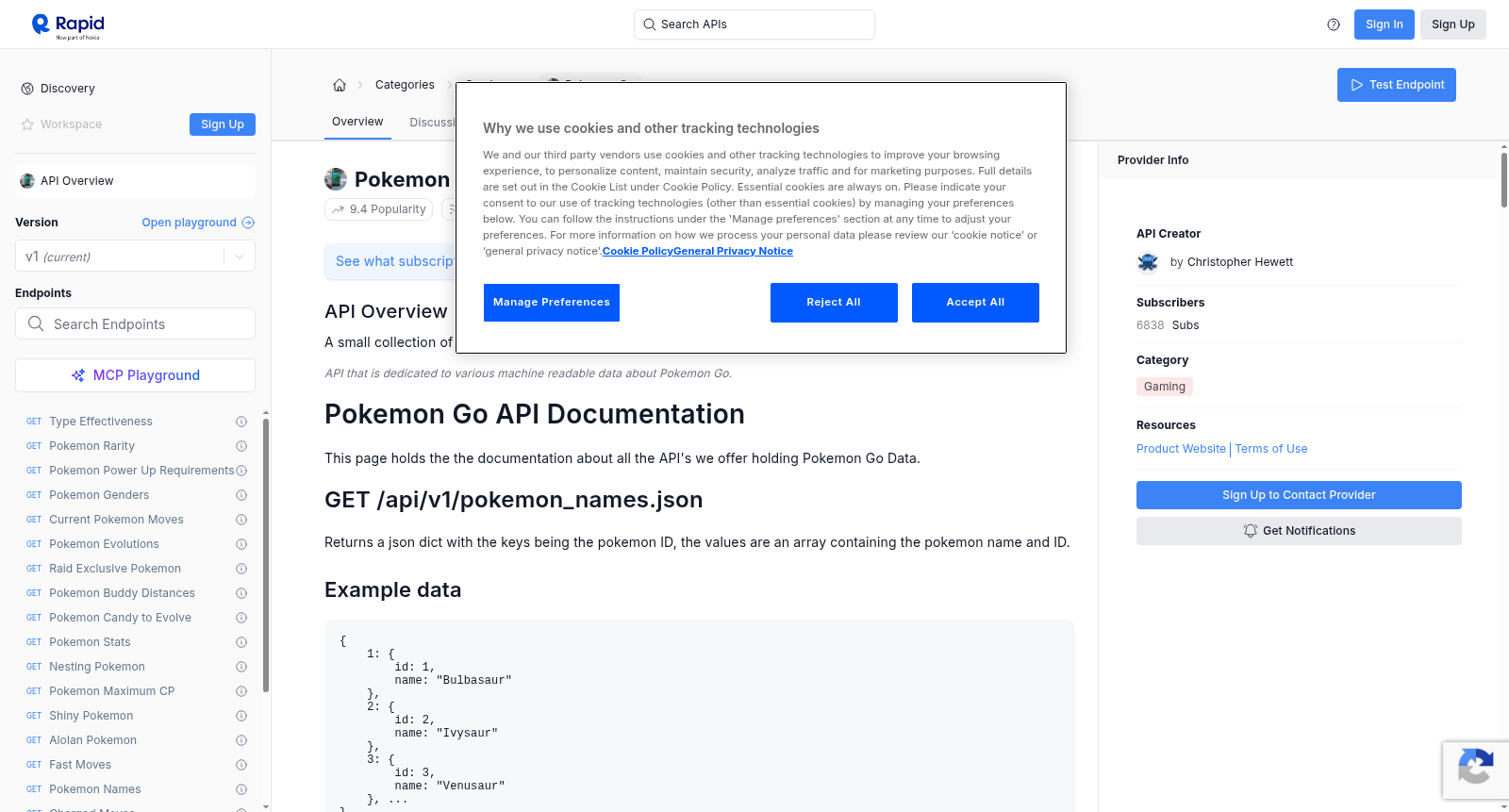This screenshot has height=812, width=1509.
Task: Focus the Search APIs field
Action: point(754,25)
